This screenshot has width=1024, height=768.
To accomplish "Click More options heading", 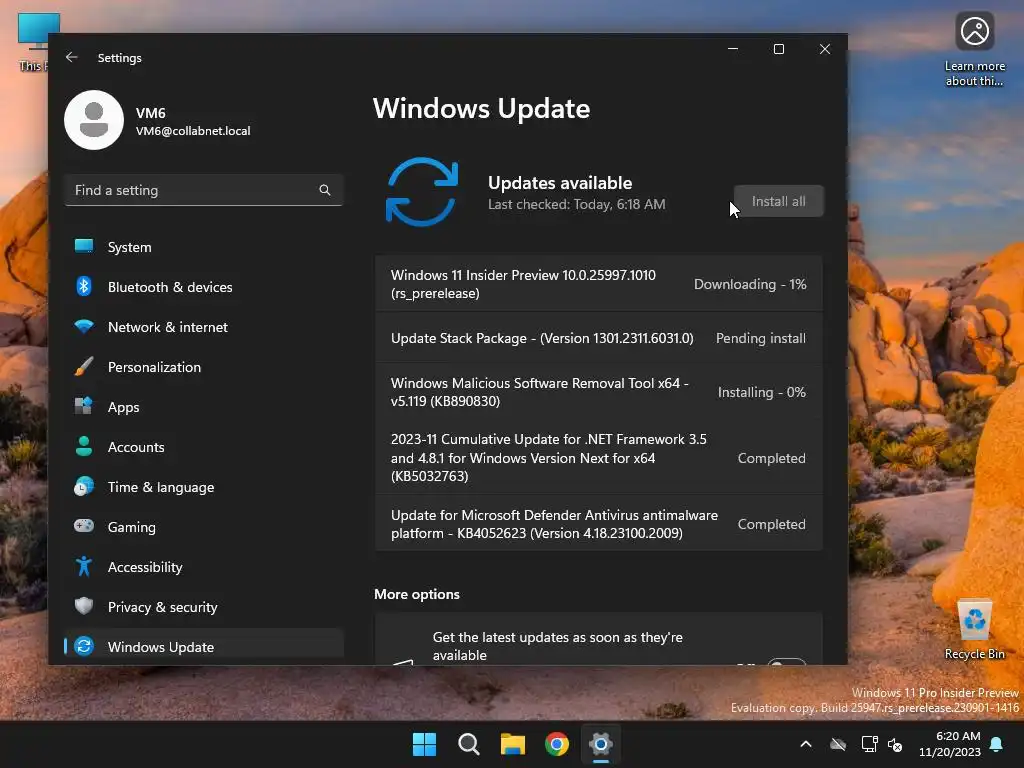I will click(x=417, y=594).
